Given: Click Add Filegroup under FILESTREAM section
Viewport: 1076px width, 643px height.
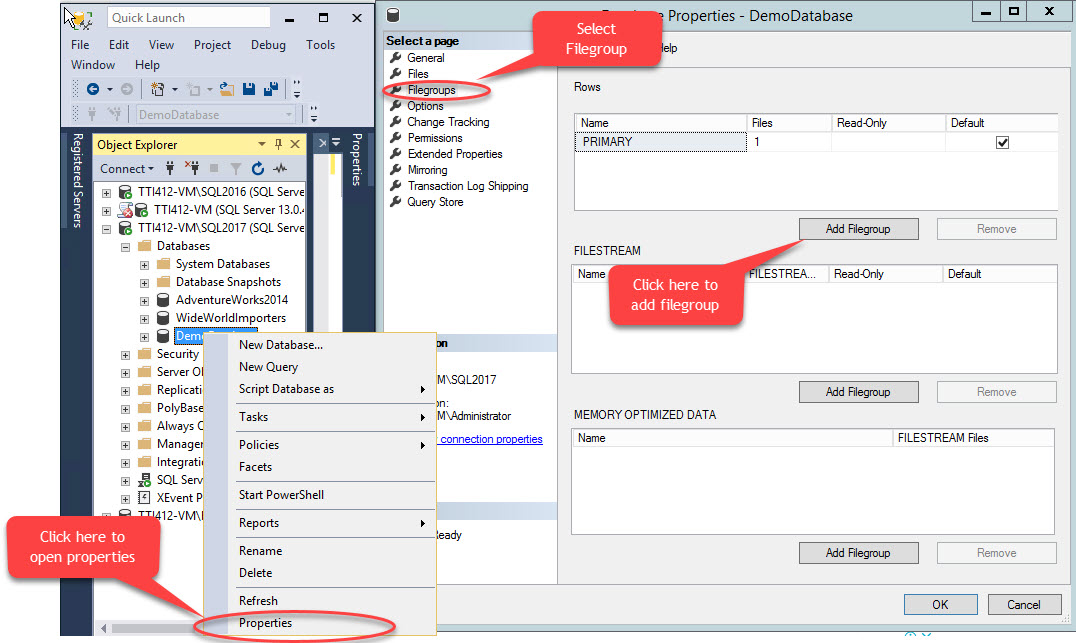Looking at the screenshot, I should point(858,392).
